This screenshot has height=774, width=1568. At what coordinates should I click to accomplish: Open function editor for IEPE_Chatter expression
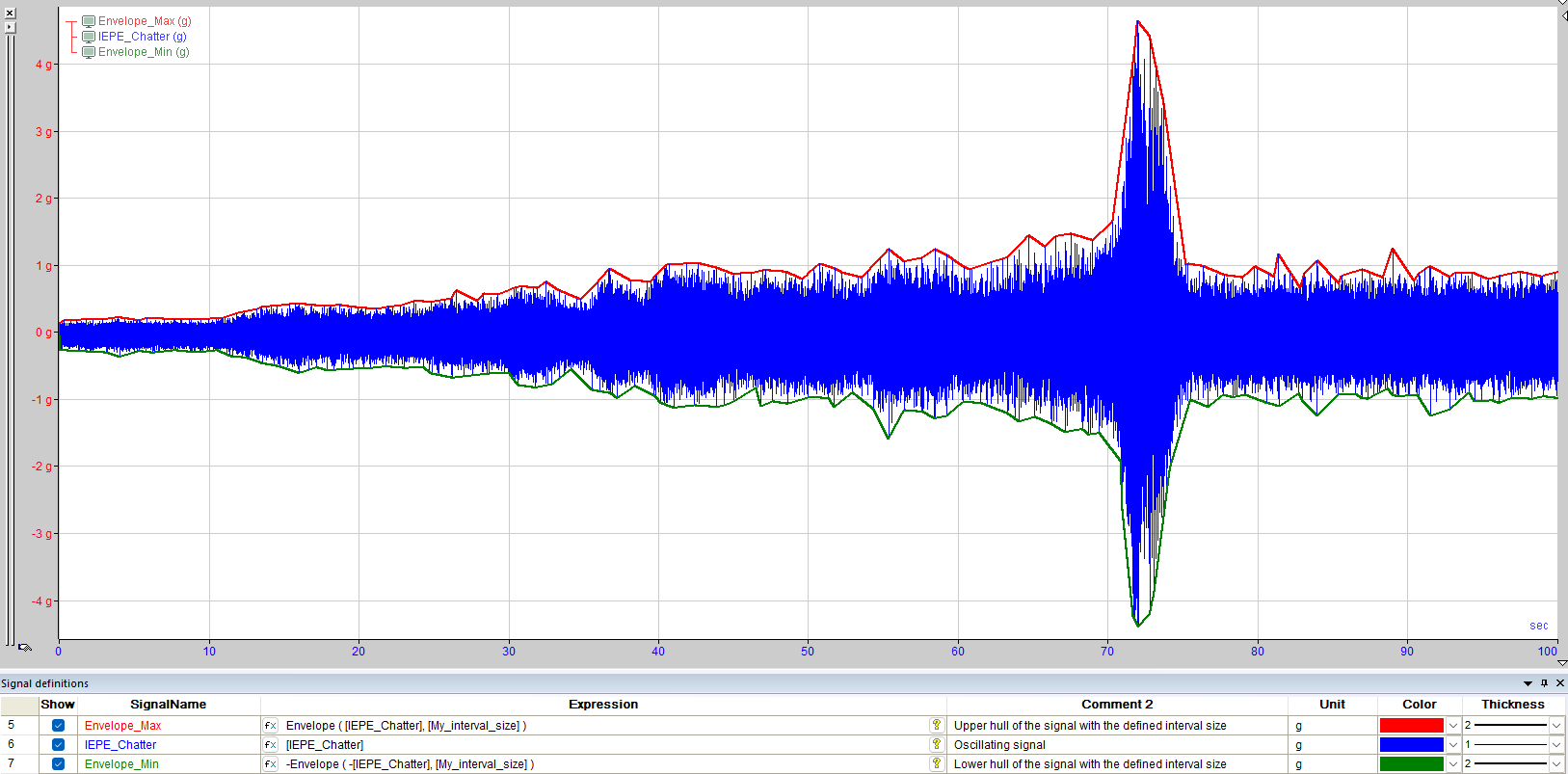271,745
